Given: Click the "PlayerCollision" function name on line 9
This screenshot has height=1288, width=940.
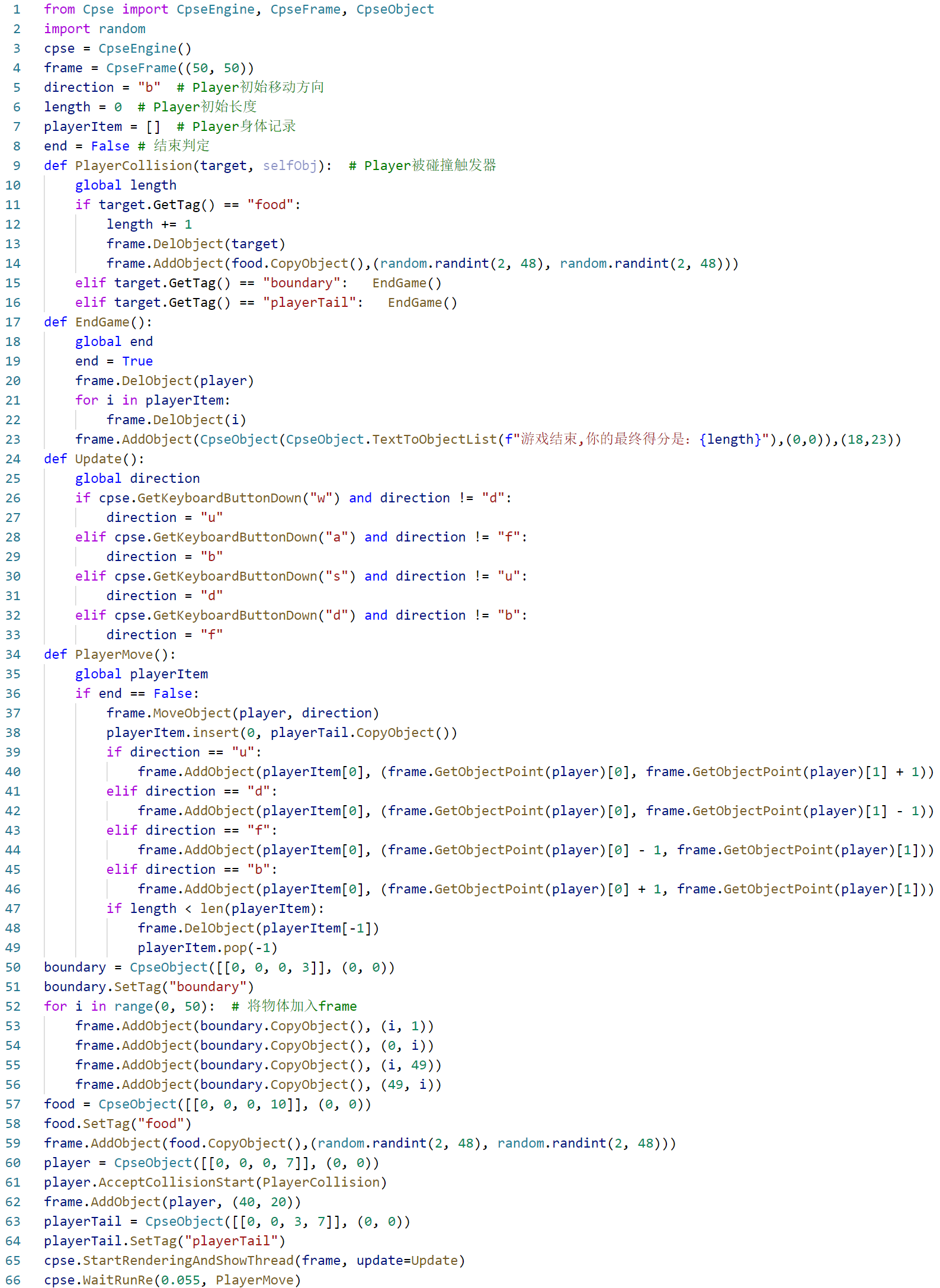Looking at the screenshot, I should coord(134,166).
